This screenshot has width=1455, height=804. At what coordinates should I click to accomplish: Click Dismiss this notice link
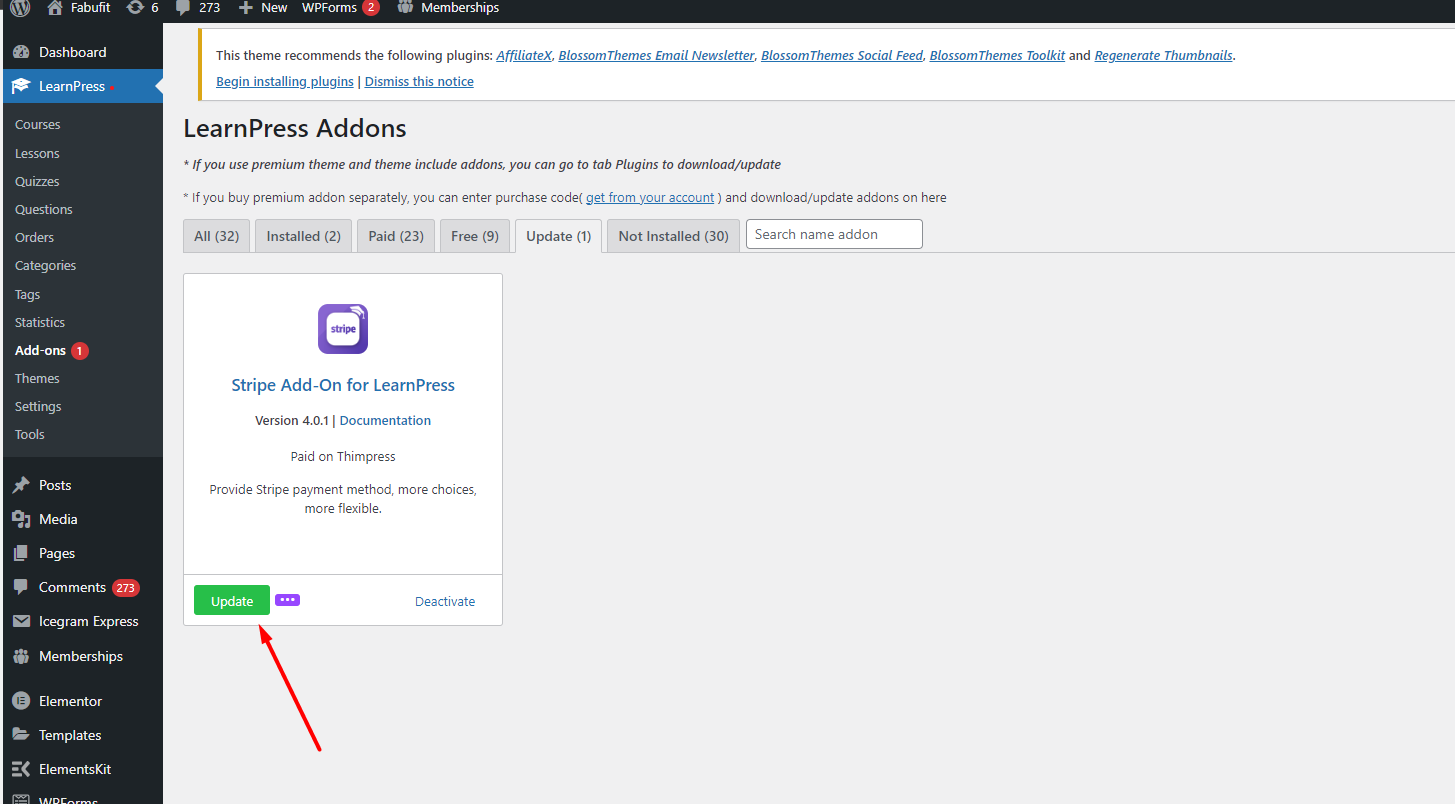pyautogui.click(x=419, y=81)
